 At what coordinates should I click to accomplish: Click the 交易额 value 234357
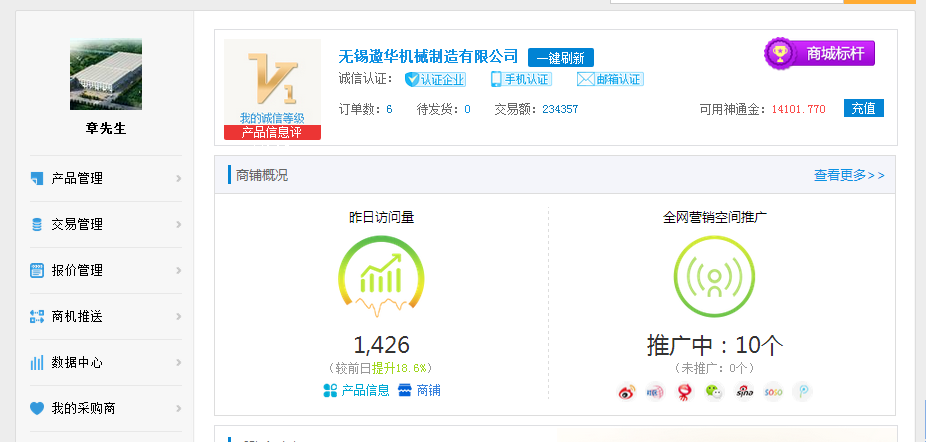pyautogui.click(x=560, y=109)
